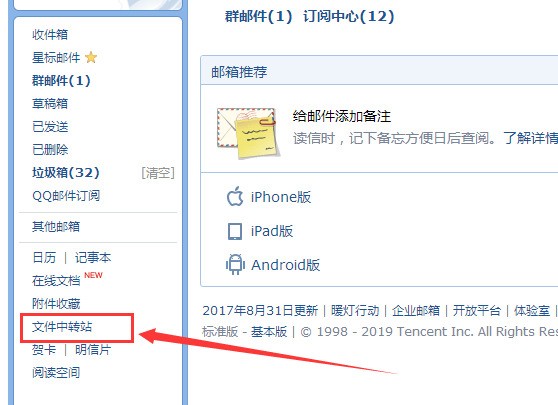Open 其他邮箱 section
Image resolution: width=558 pixels, height=405 pixels.
(56, 227)
